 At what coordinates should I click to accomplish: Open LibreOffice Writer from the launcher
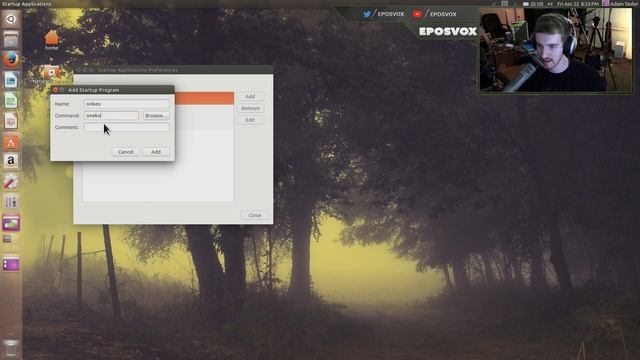pos(11,80)
